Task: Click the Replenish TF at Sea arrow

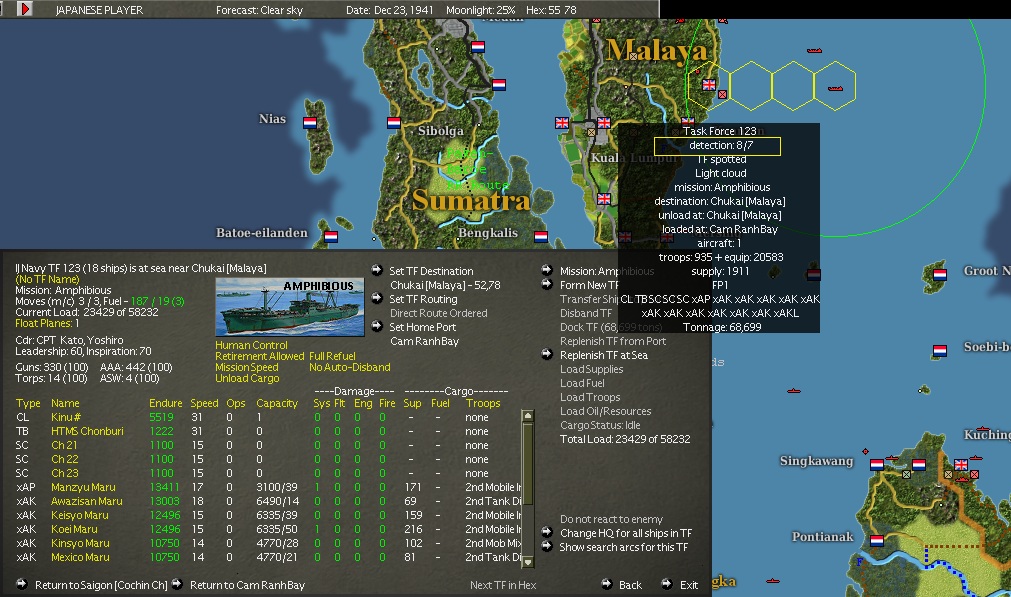Action: click(x=547, y=354)
